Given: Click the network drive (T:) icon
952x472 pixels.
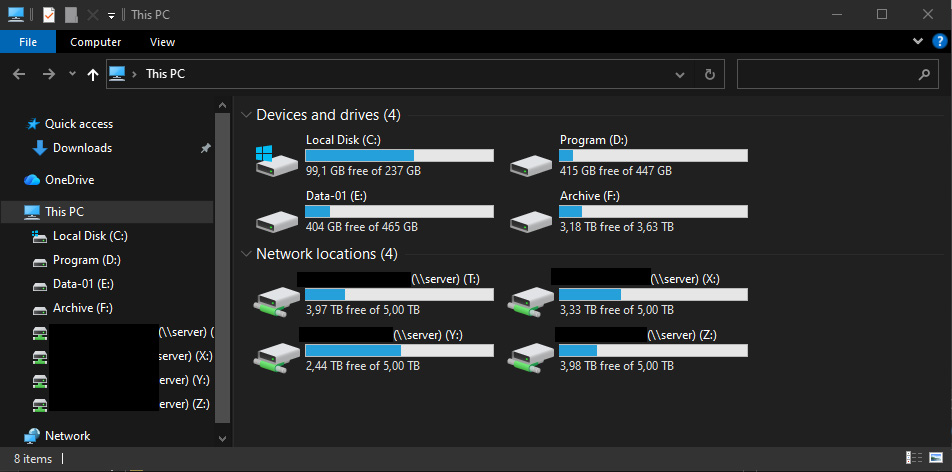Looking at the screenshot, I should [x=276, y=301].
